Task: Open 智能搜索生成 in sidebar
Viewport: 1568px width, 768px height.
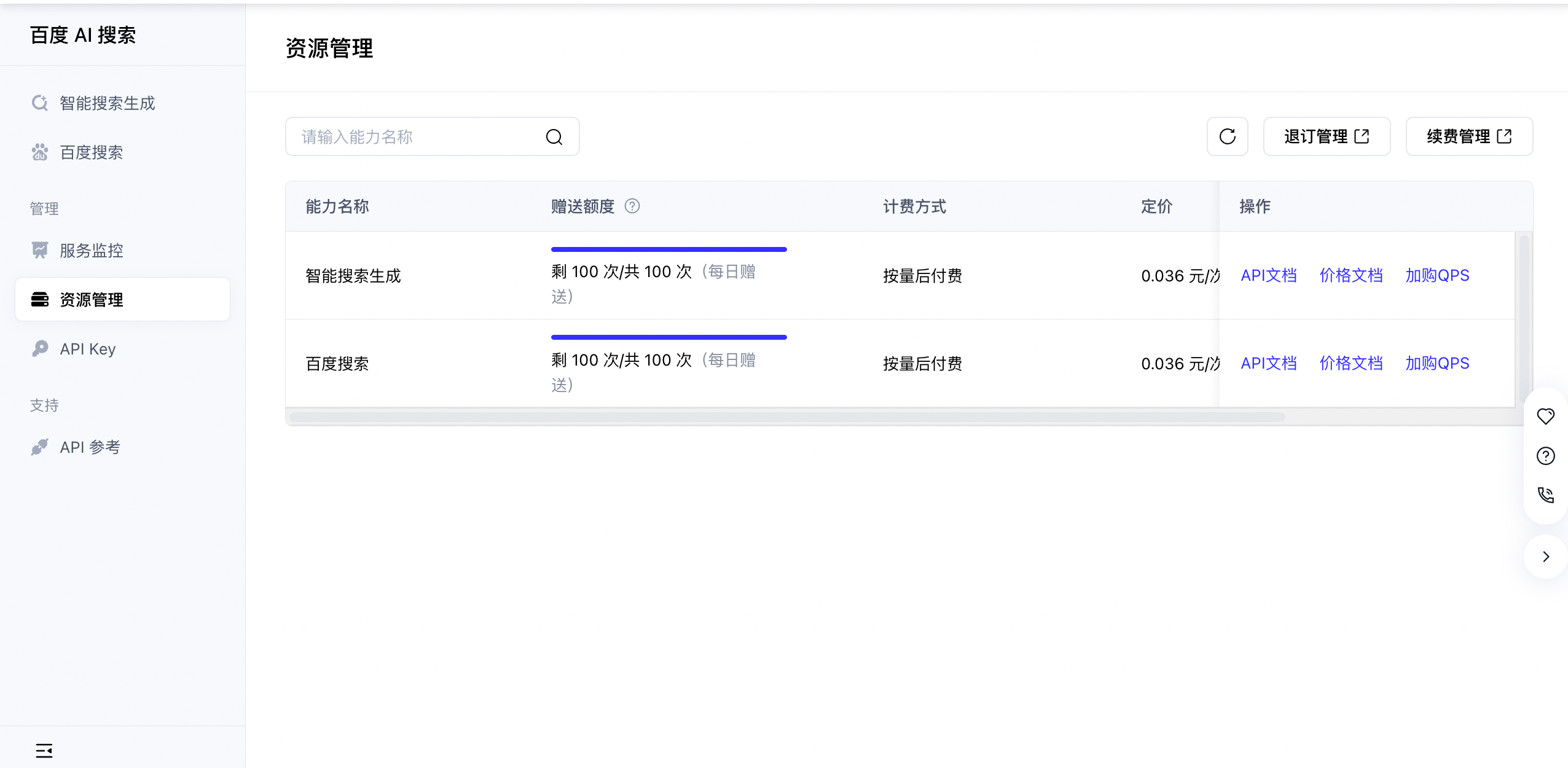Action: tap(107, 103)
